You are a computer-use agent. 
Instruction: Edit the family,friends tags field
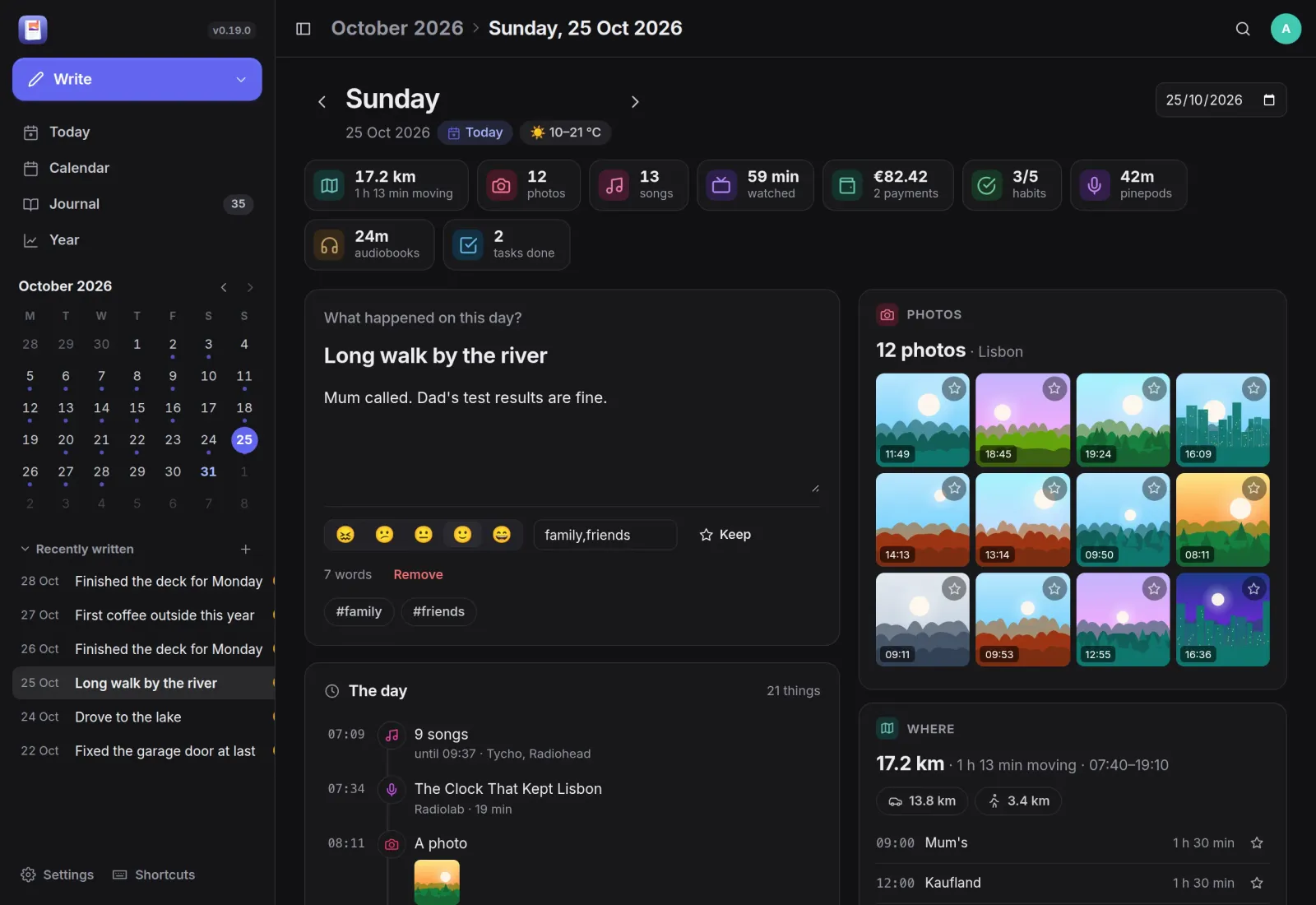click(x=605, y=535)
